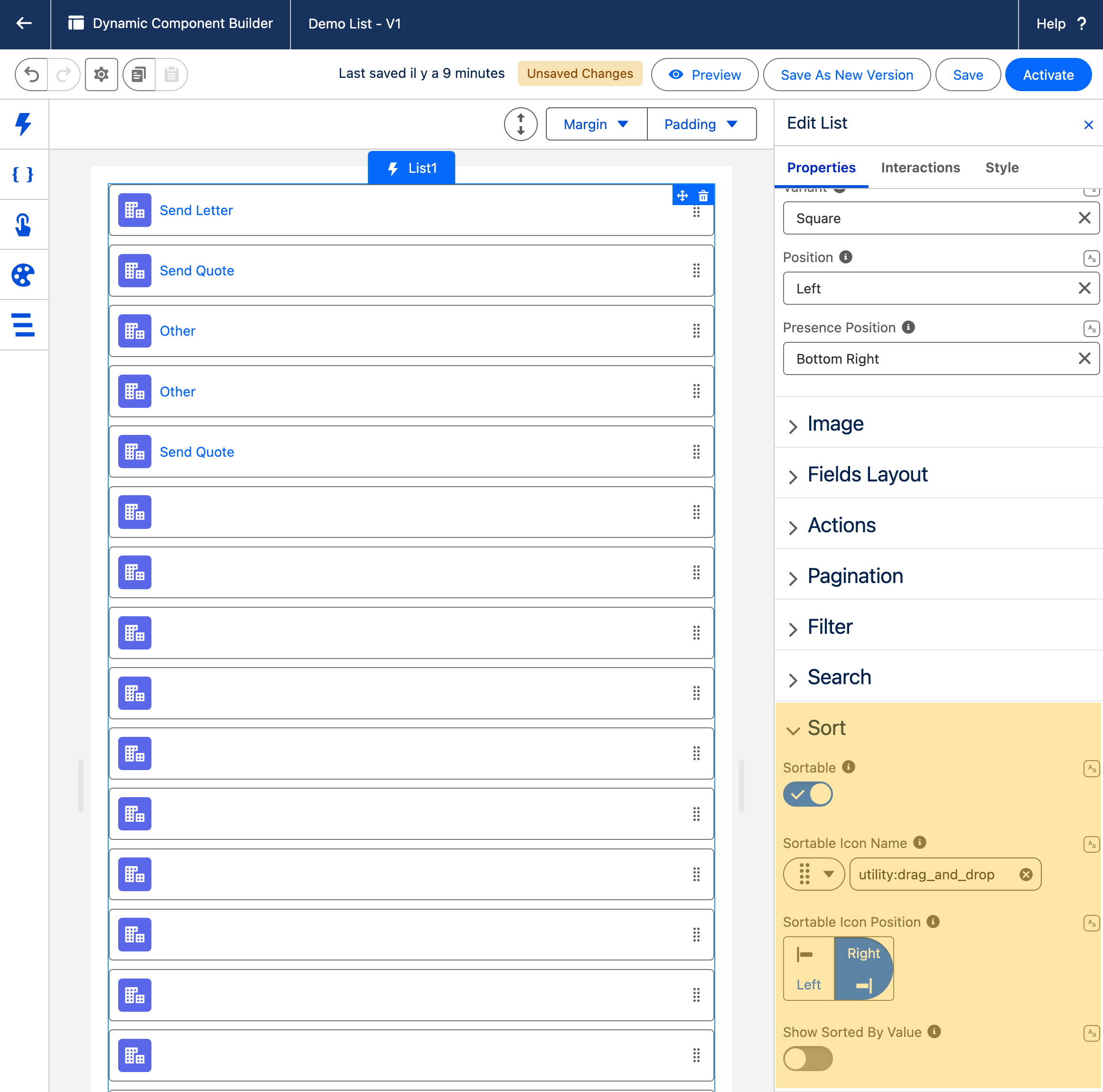1103x1092 pixels.
Task: Open the curly braces data panel
Action: (23, 174)
